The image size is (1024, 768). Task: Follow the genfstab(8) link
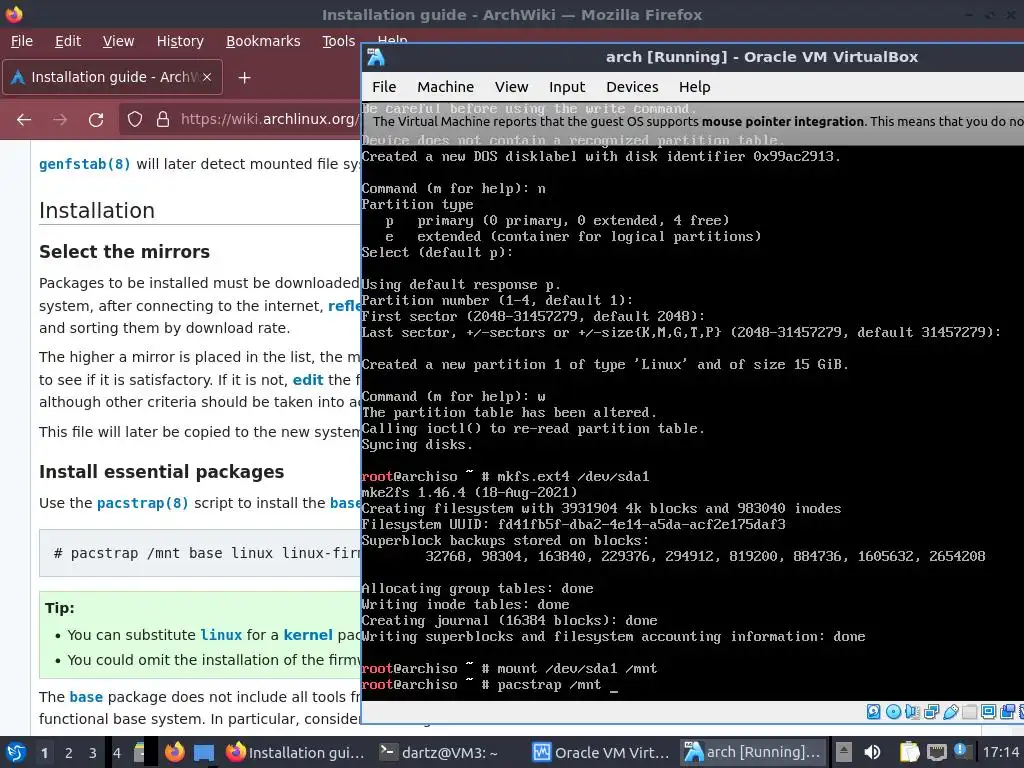(85, 164)
